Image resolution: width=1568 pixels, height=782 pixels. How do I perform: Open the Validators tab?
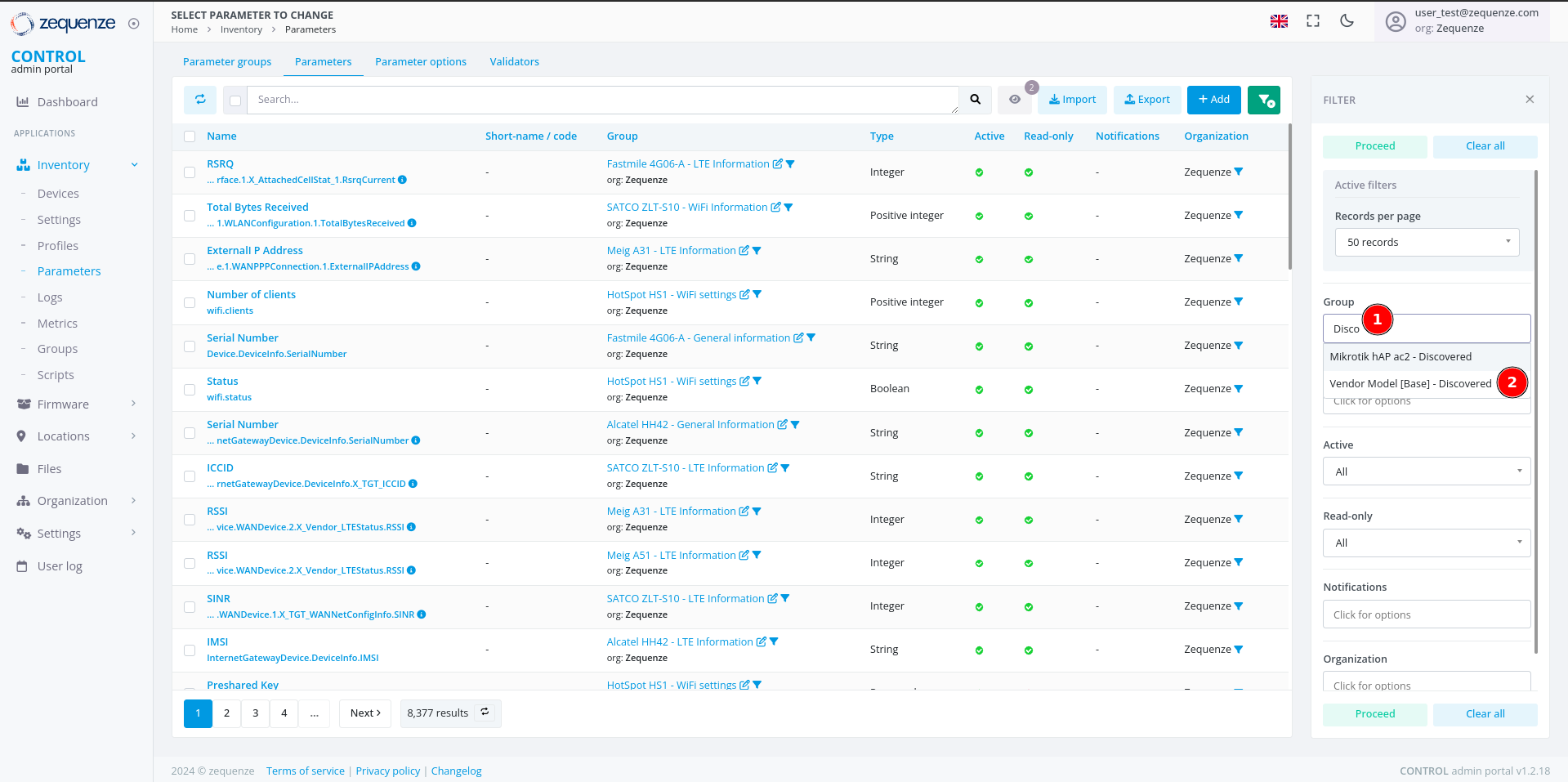coord(514,62)
